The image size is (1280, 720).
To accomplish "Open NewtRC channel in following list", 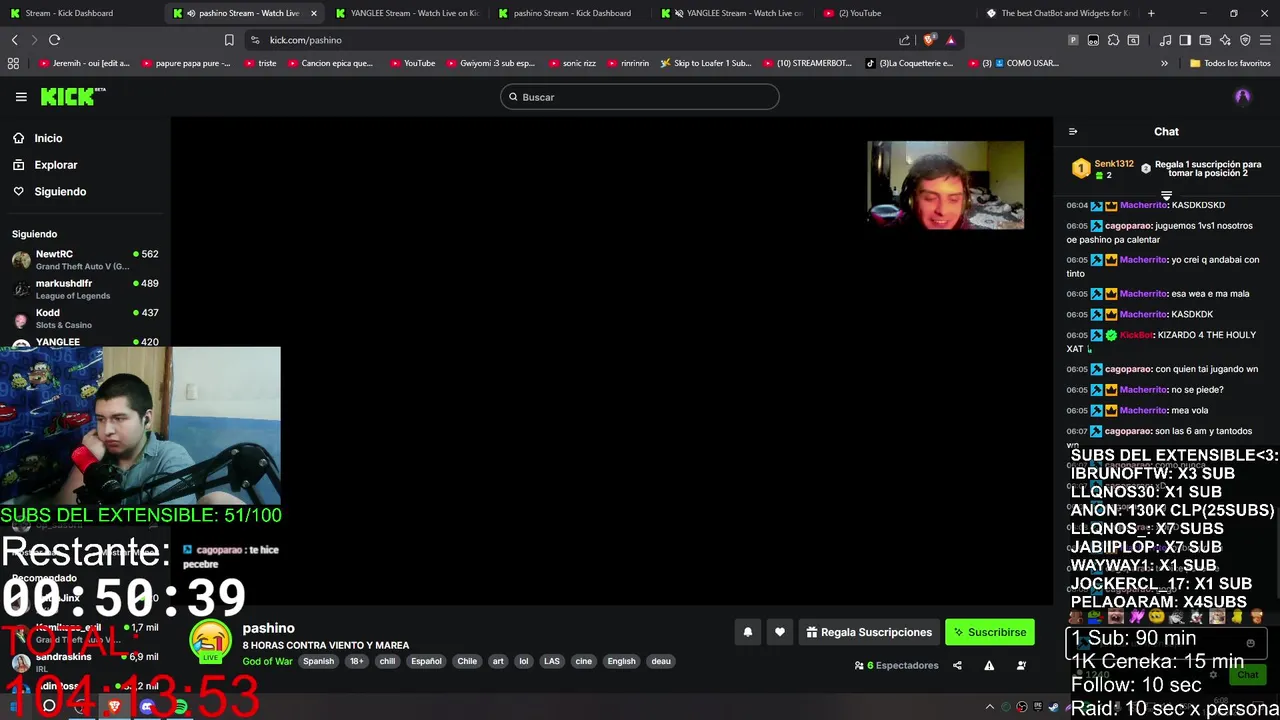I will pyautogui.click(x=85, y=260).
